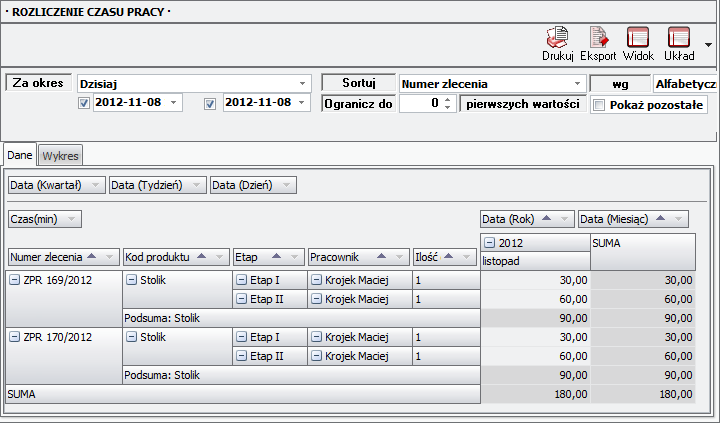Open the Kod produktu filter arrow

219,257
